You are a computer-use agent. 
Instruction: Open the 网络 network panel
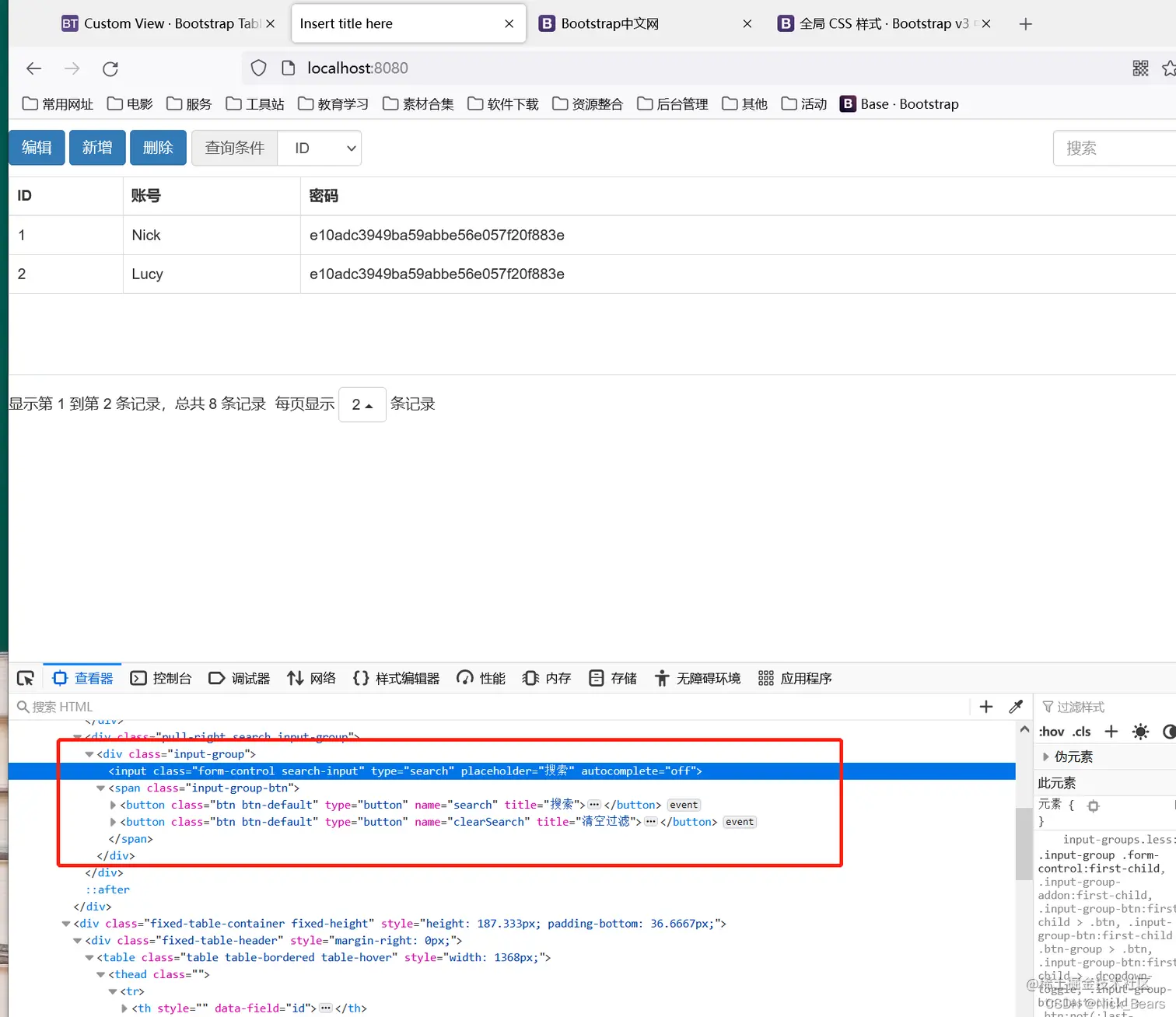click(311, 679)
